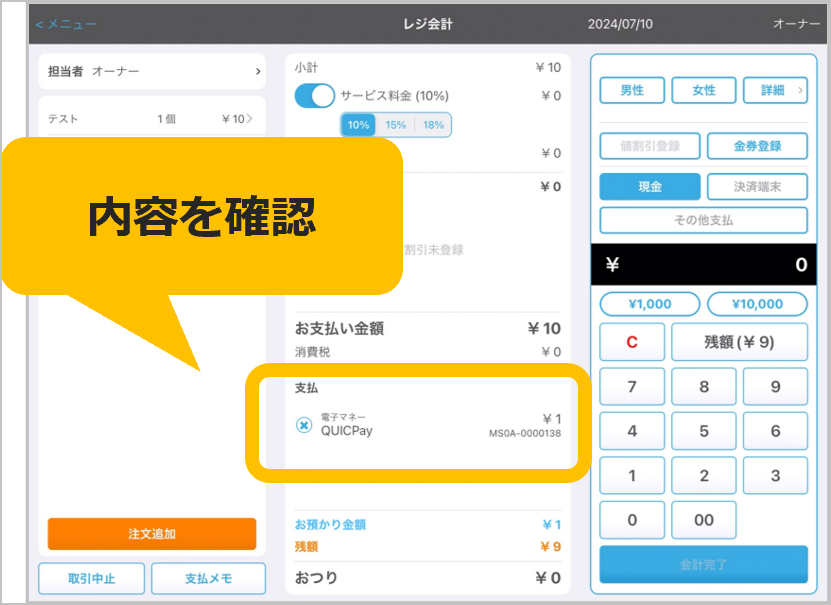Choose the 18% service charge option

point(433,125)
